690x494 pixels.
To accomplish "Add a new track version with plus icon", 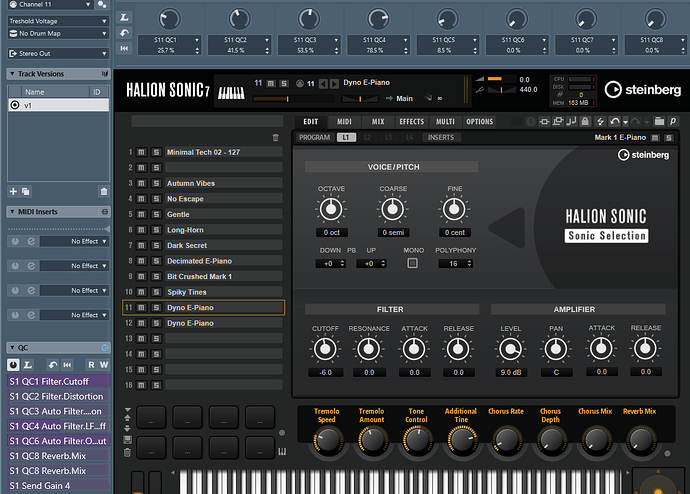I will click(x=13, y=191).
